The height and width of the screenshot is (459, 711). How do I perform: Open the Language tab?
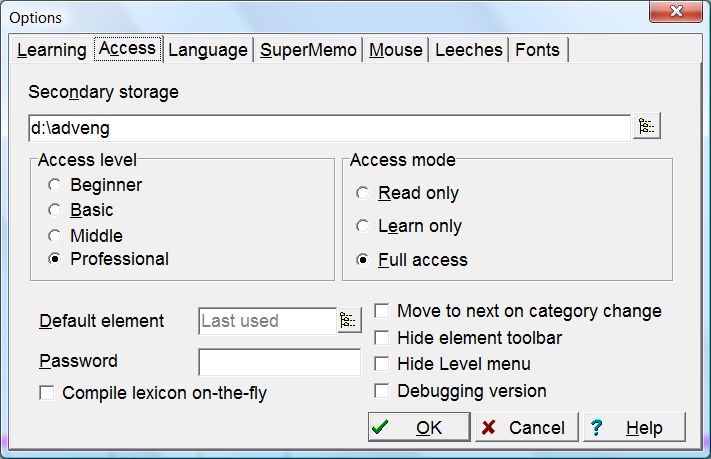tap(207, 50)
